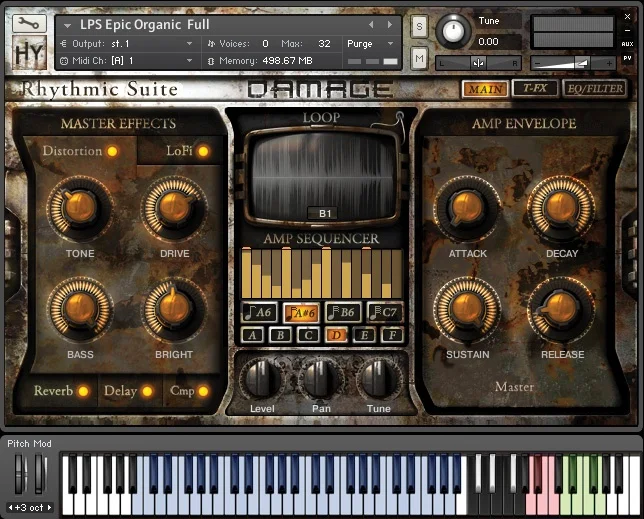The height and width of the screenshot is (519, 644).
Task: Switch to the EQ/FILTER tab
Action: click(595, 88)
